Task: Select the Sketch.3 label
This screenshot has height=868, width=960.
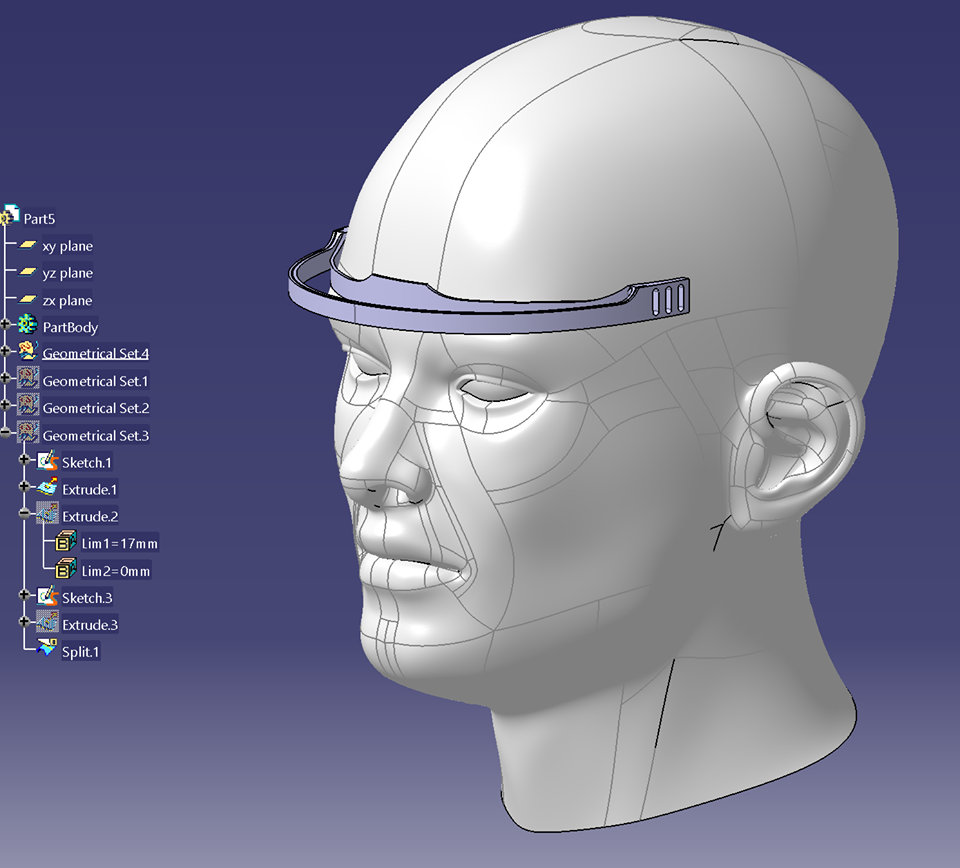Action: [87, 598]
